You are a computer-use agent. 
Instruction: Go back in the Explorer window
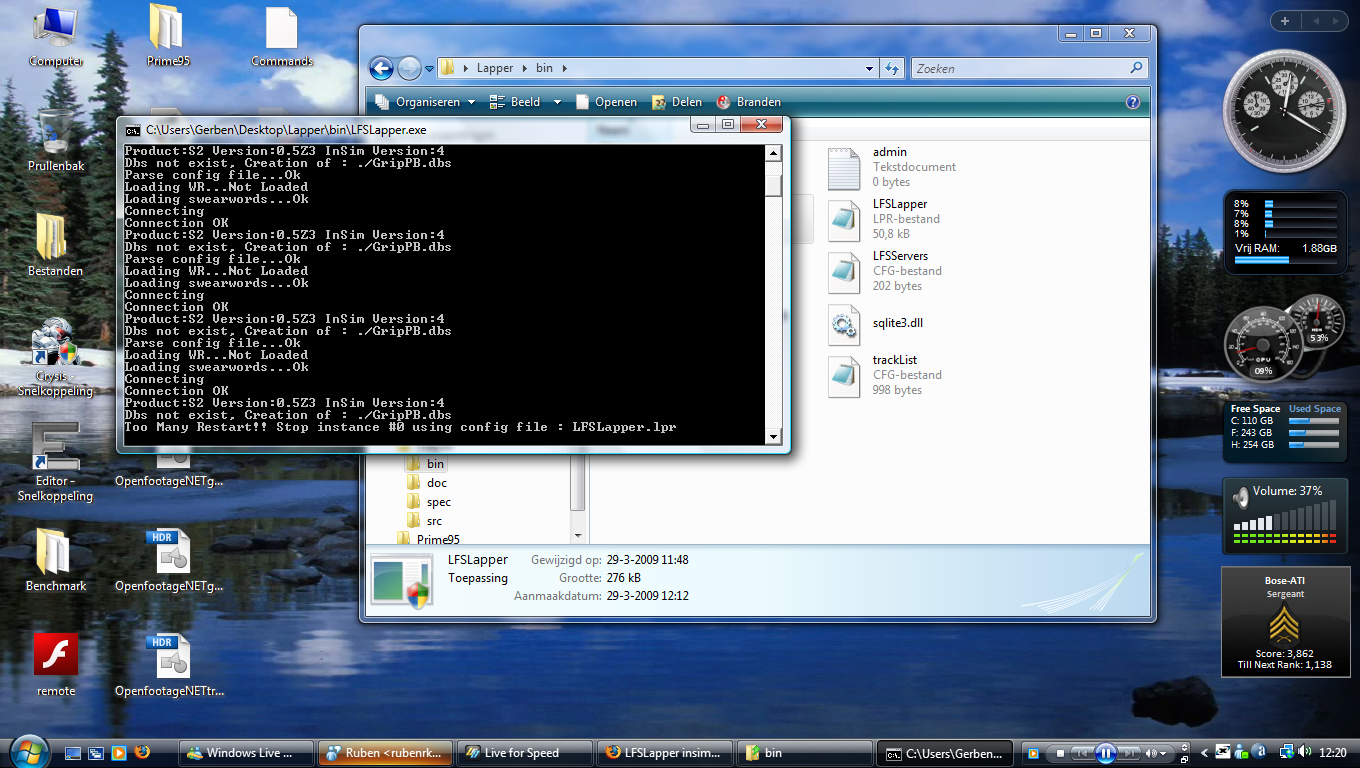(381, 68)
